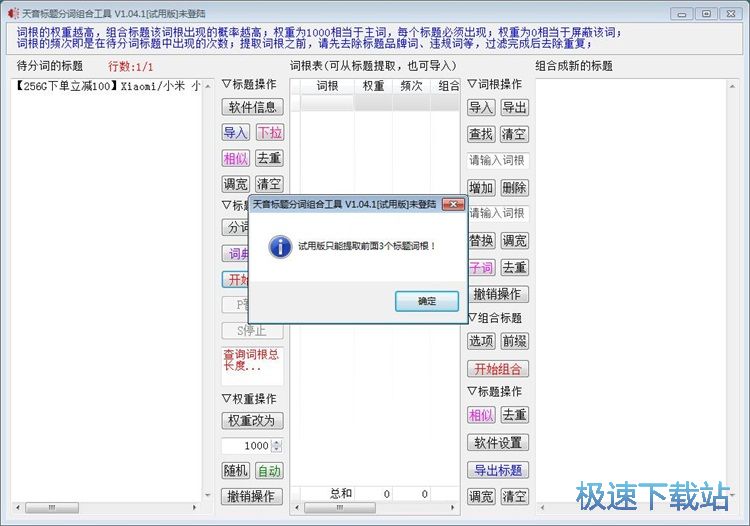Click the pink 下拉 button
750x526 pixels.
tap(270, 132)
